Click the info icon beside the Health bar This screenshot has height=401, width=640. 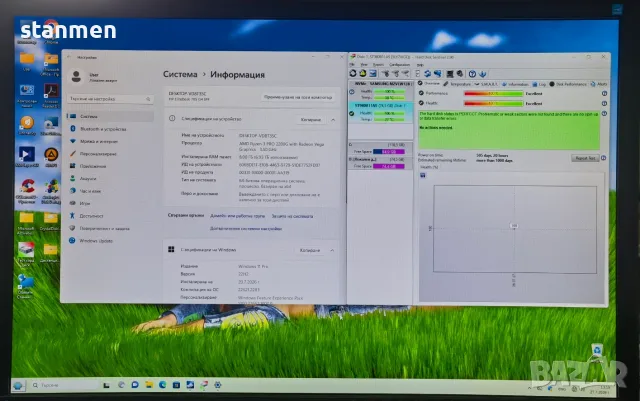coord(604,104)
